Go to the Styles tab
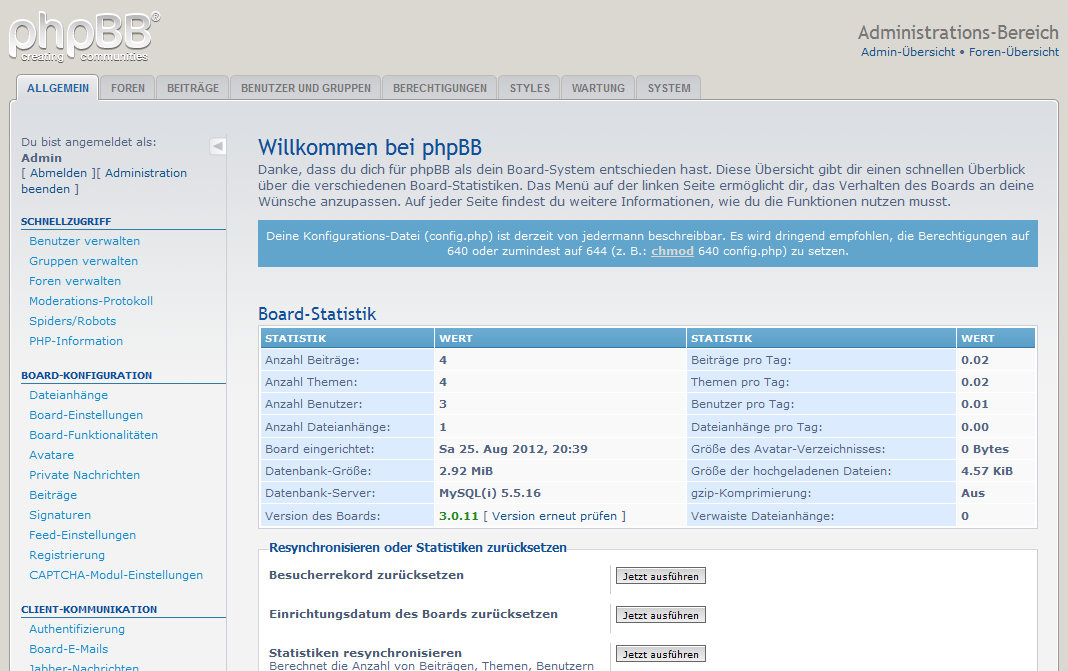The width and height of the screenshot is (1068, 671). [530, 88]
